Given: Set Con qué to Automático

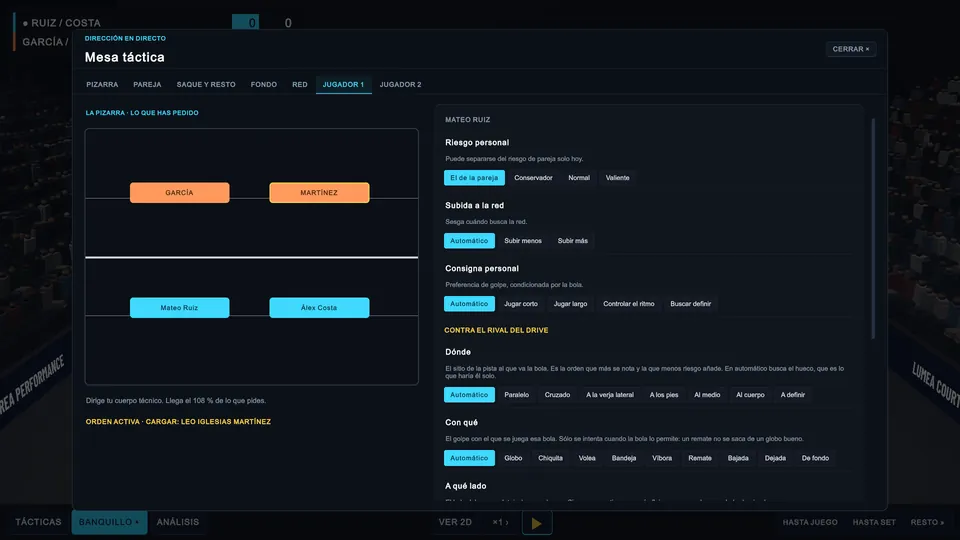Looking at the screenshot, I should pos(469,458).
